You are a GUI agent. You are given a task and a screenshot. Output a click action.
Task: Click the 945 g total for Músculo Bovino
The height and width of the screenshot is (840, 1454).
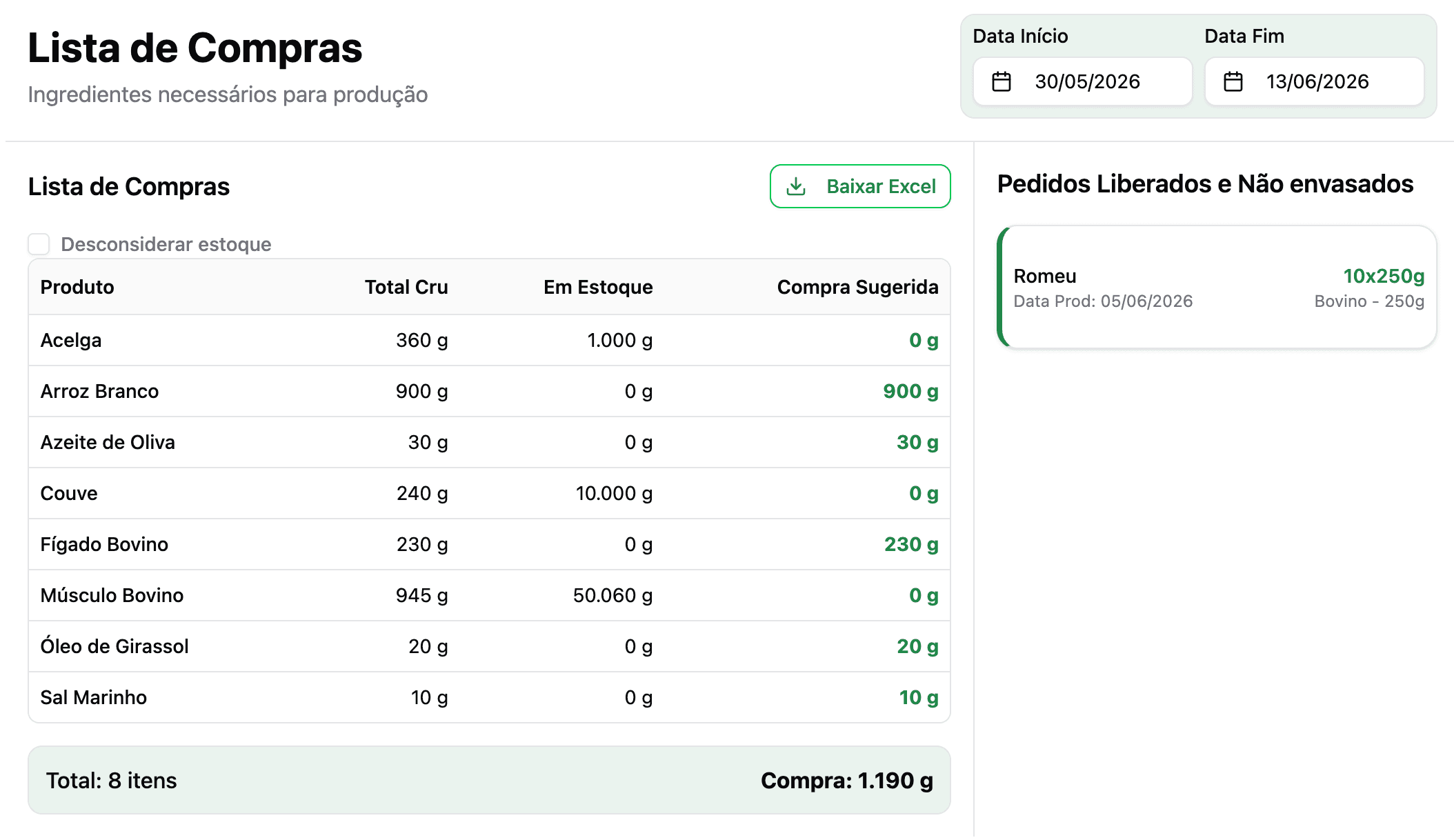click(x=422, y=595)
